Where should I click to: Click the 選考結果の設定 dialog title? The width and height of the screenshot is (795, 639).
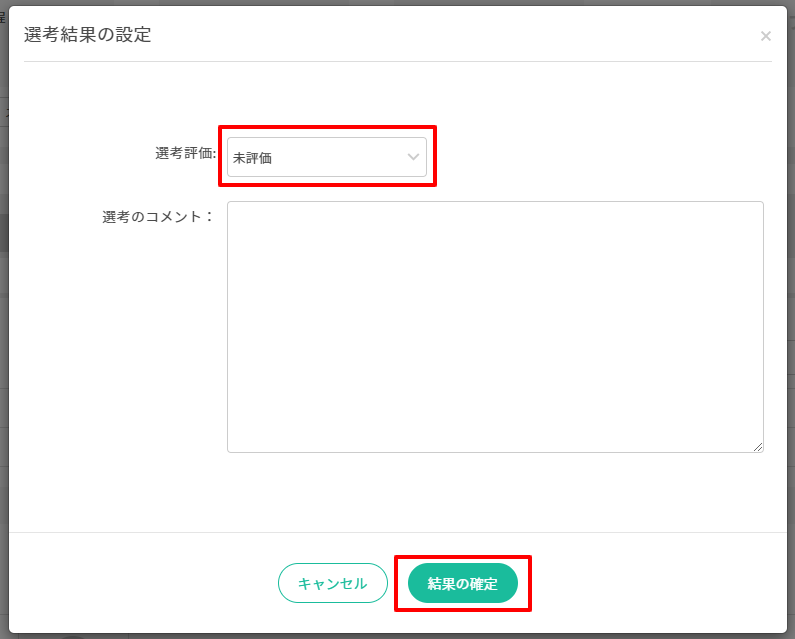tap(88, 35)
